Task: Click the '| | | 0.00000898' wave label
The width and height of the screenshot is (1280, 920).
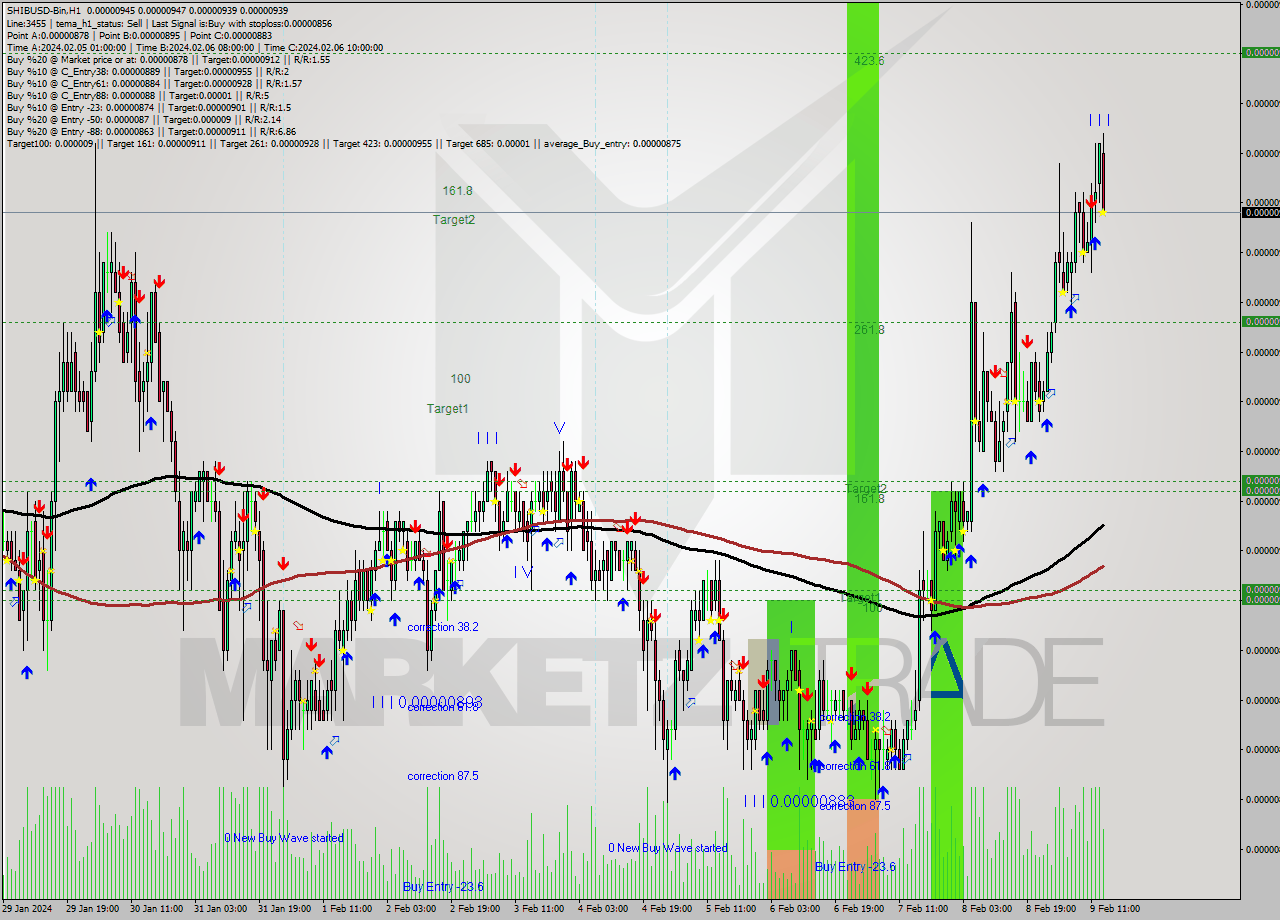Action: (x=427, y=702)
